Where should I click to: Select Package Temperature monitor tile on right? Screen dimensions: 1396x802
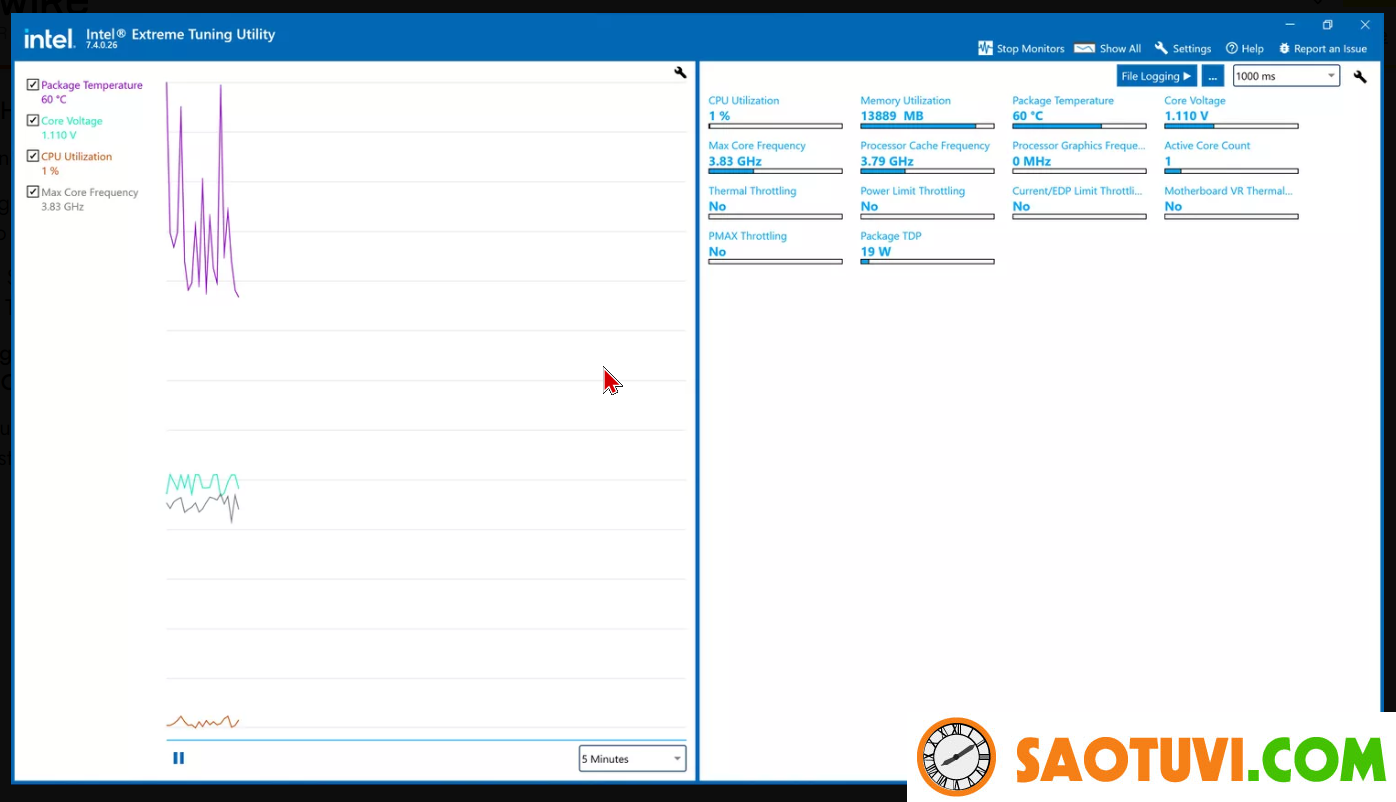coord(1079,112)
